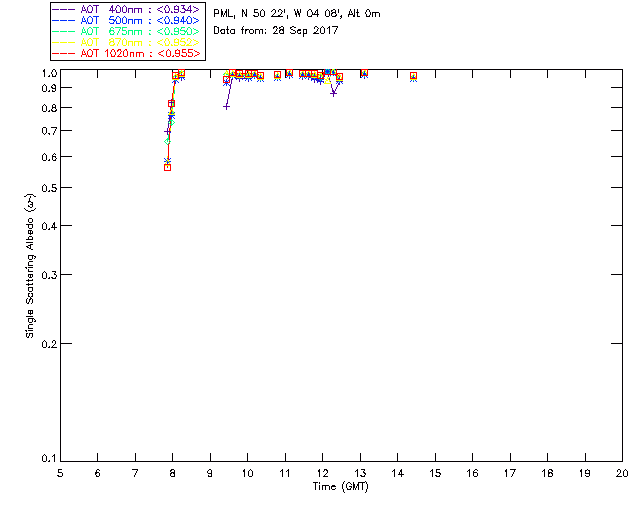The width and height of the screenshot is (640, 512).
Task: Select the purple plus dip point after 12 GMT
Action: point(333,94)
